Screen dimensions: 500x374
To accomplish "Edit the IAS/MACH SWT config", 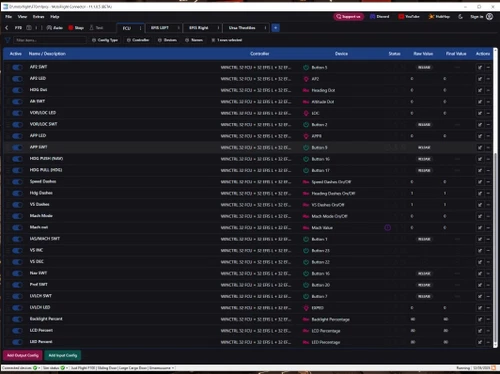I will (x=480, y=239).
